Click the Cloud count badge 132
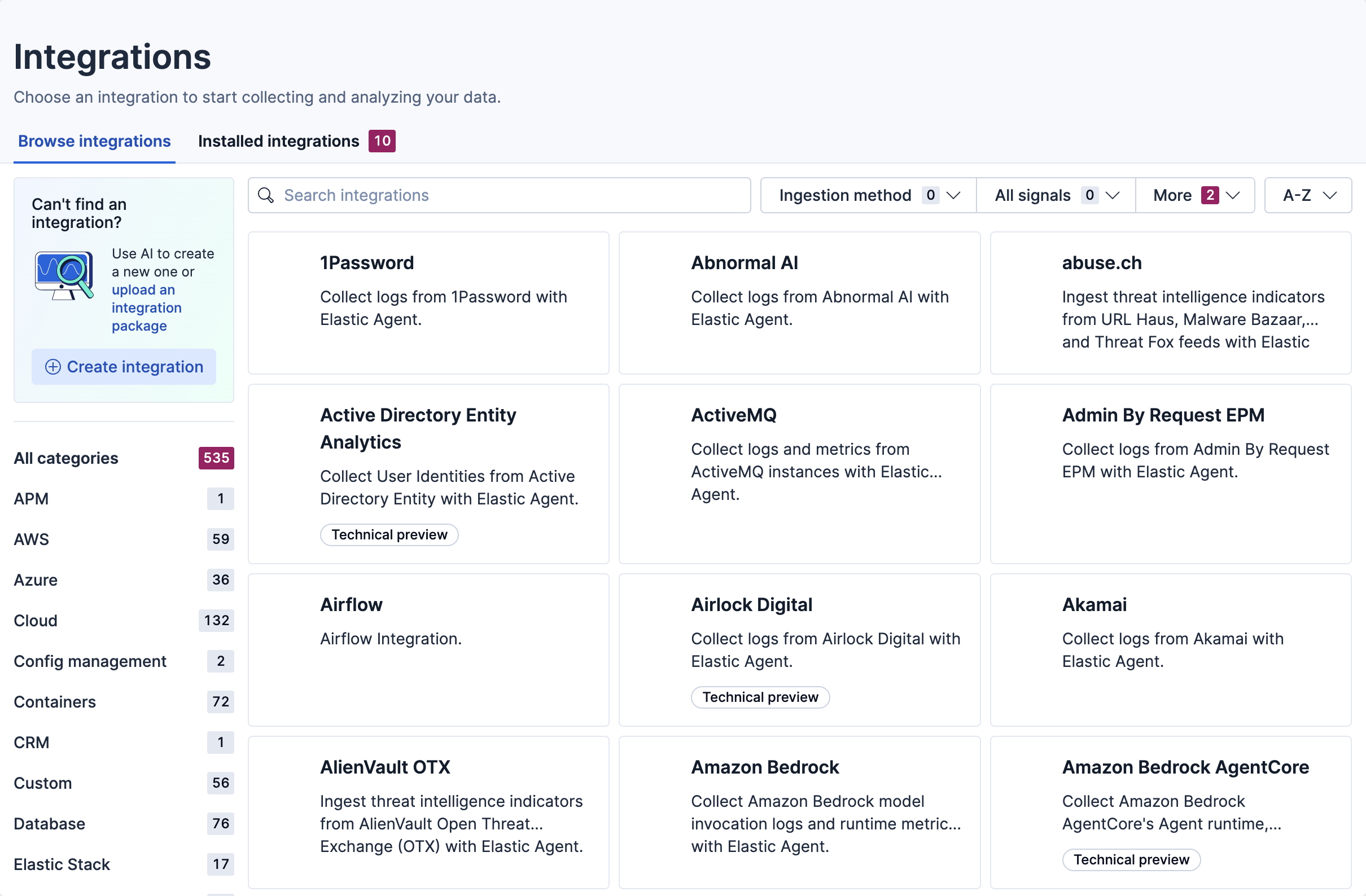 click(x=216, y=621)
